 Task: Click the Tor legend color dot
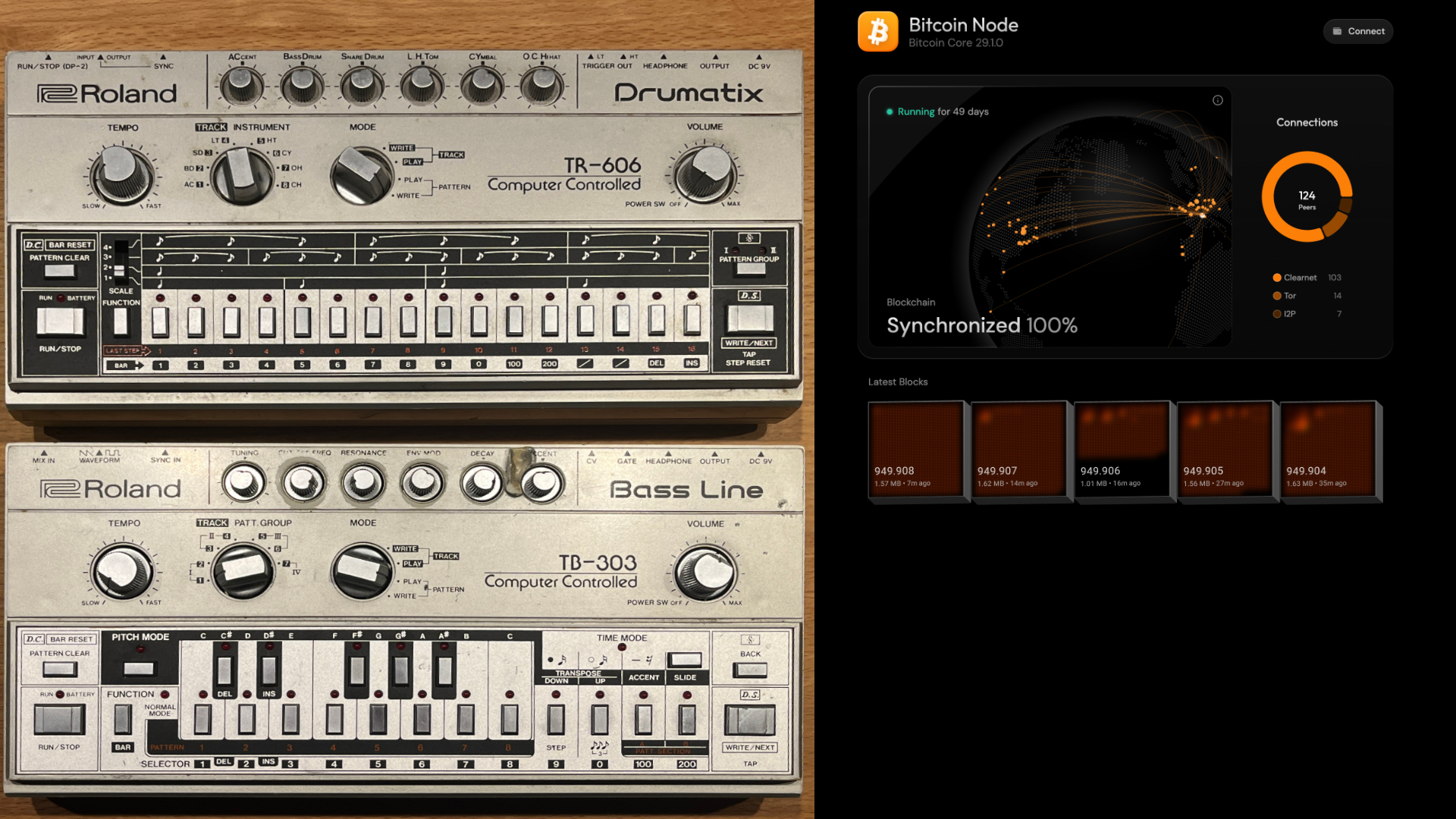(1277, 296)
